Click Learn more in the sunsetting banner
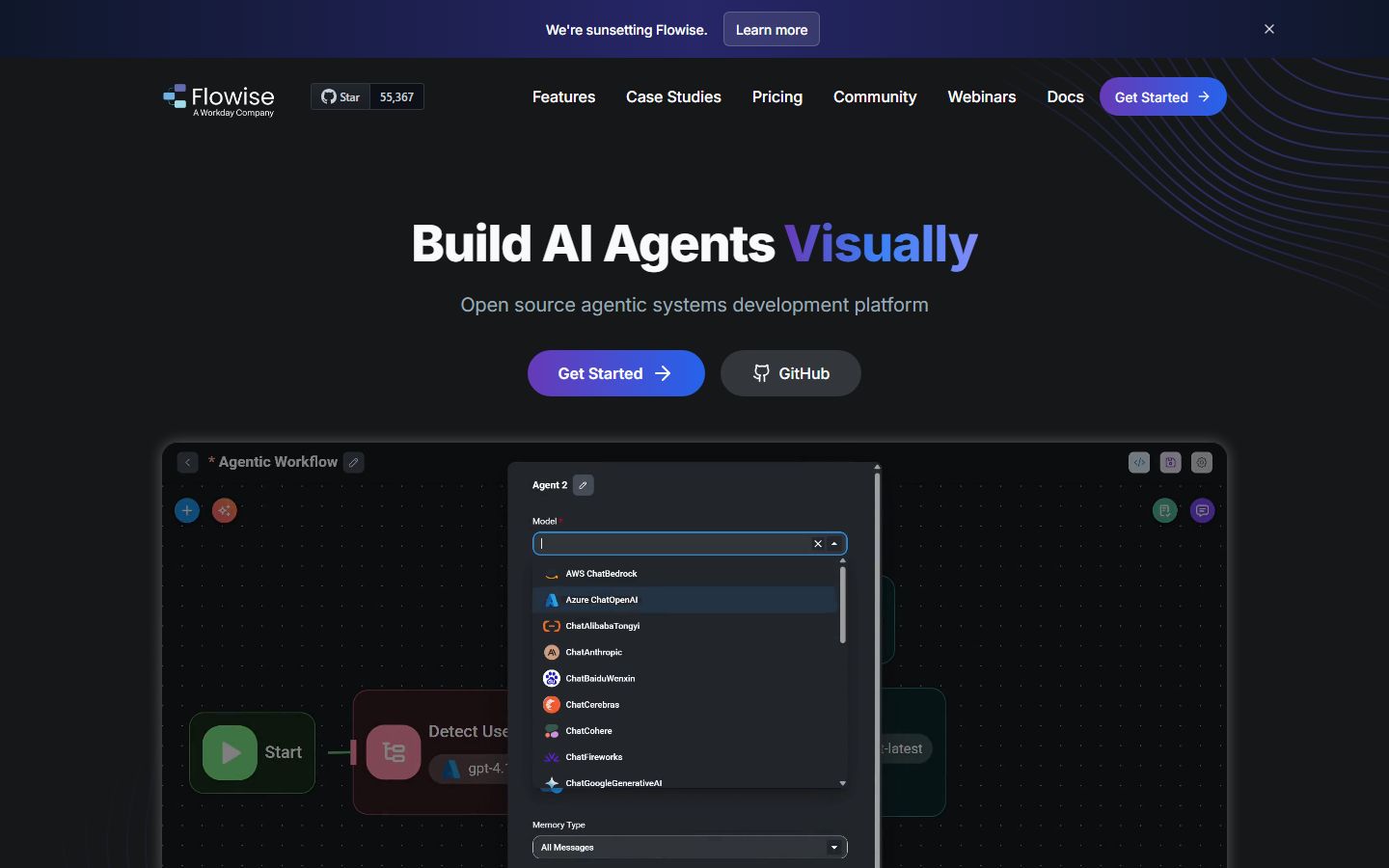 pos(772,29)
